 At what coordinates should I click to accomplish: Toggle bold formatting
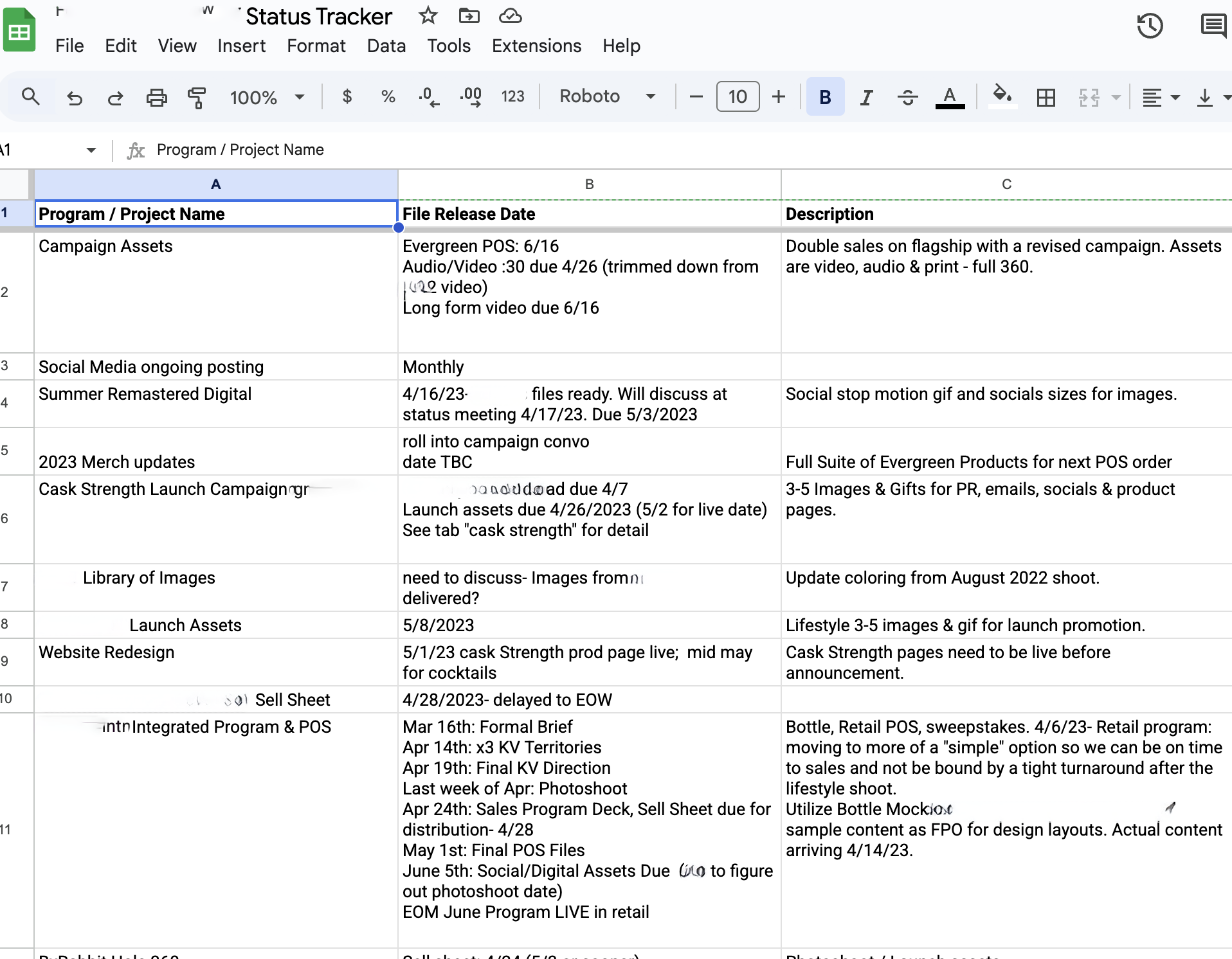click(x=825, y=96)
